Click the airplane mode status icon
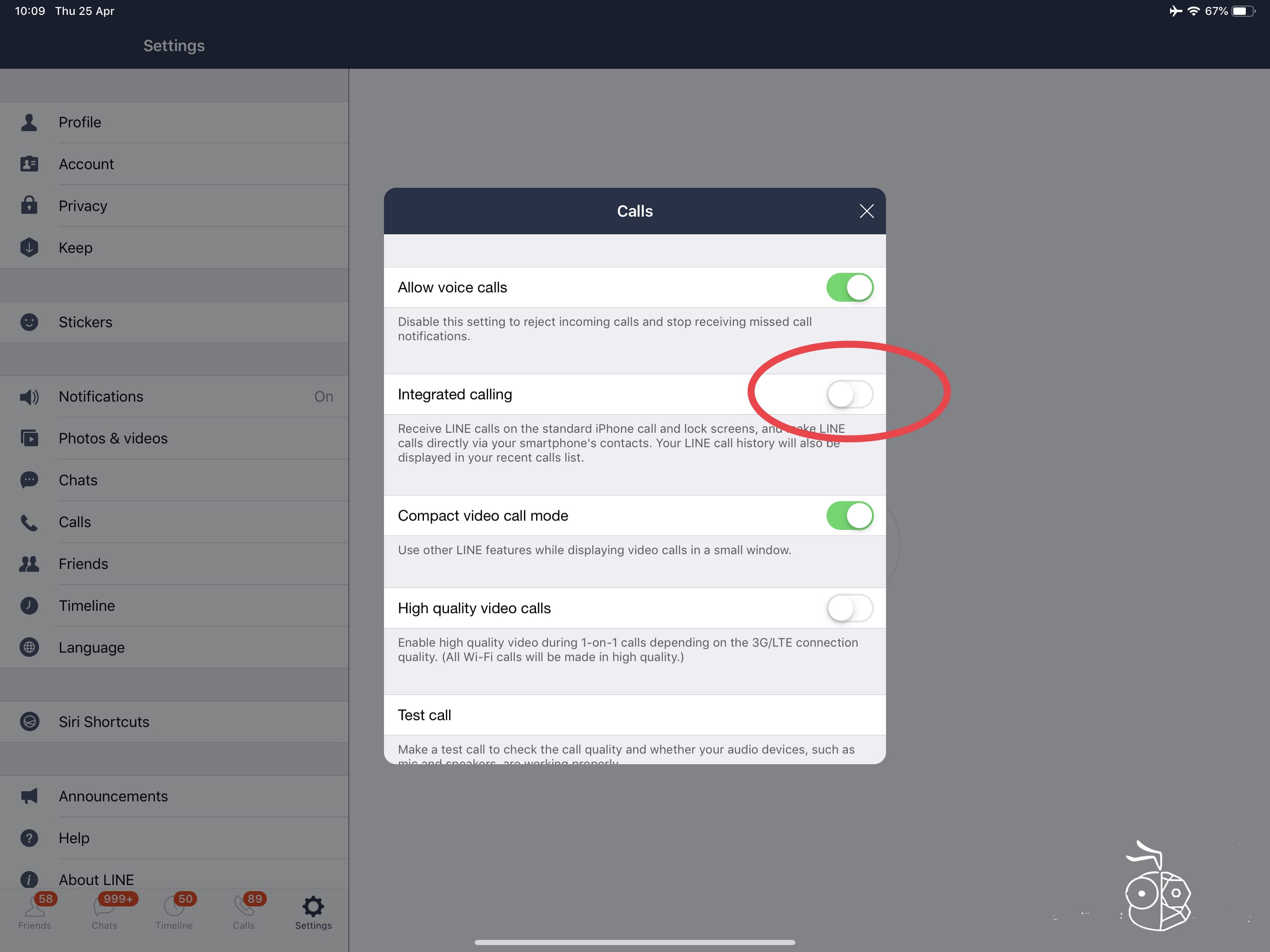Screen dimensions: 1270x952 point(1175,11)
